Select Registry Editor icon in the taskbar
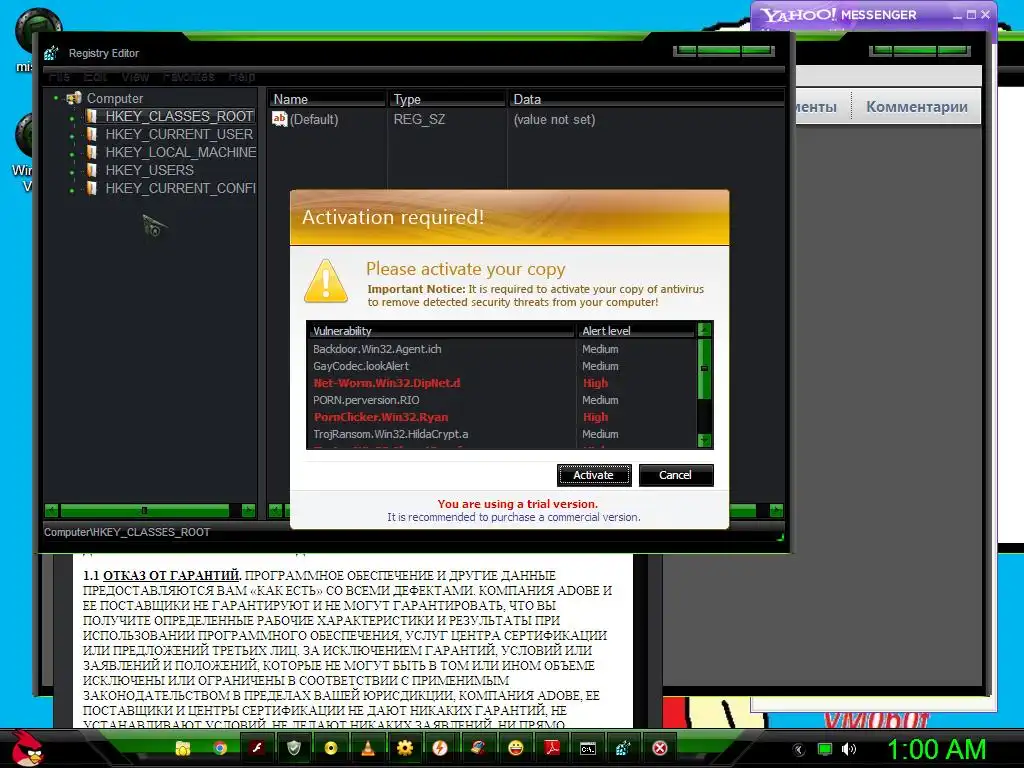This screenshot has height=768, width=1024. click(x=624, y=748)
